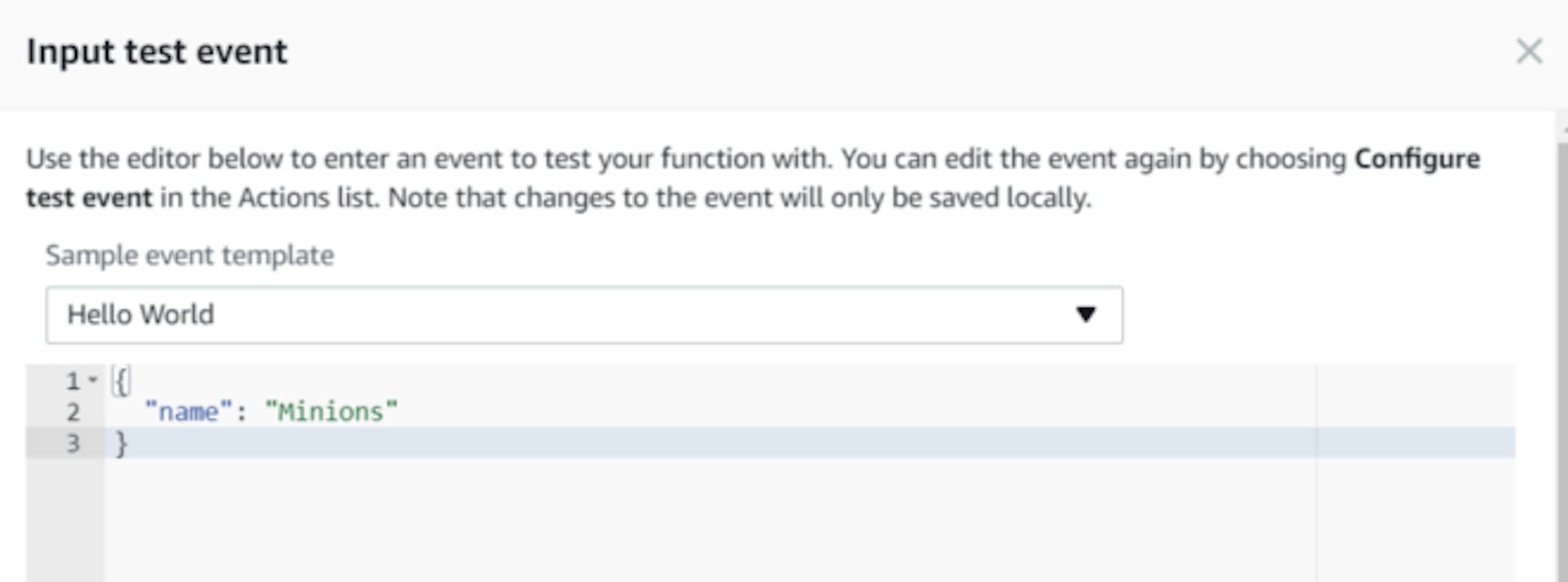Click the colon after the name key

pos(241,412)
